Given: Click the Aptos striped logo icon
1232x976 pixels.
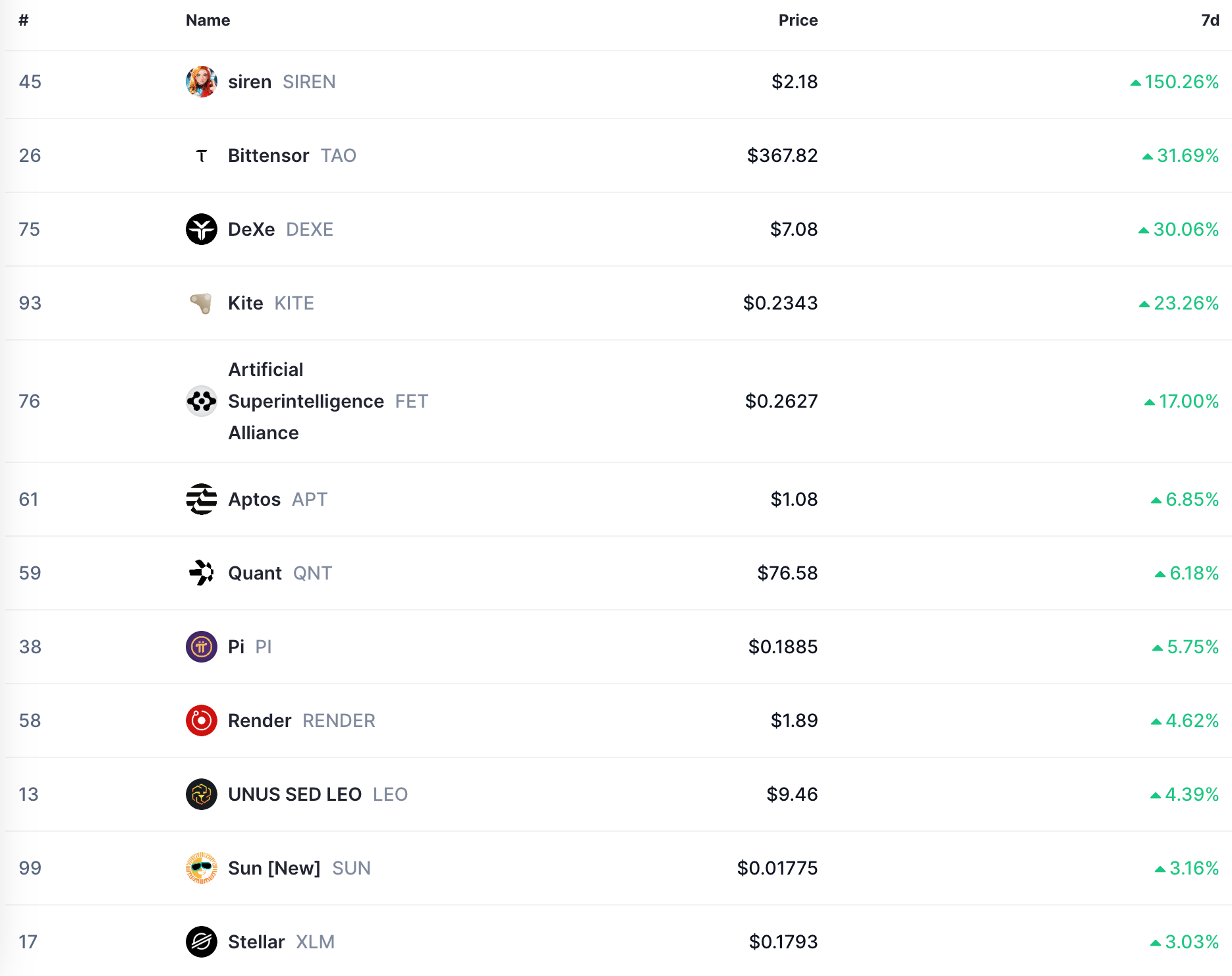Looking at the screenshot, I should [x=202, y=499].
